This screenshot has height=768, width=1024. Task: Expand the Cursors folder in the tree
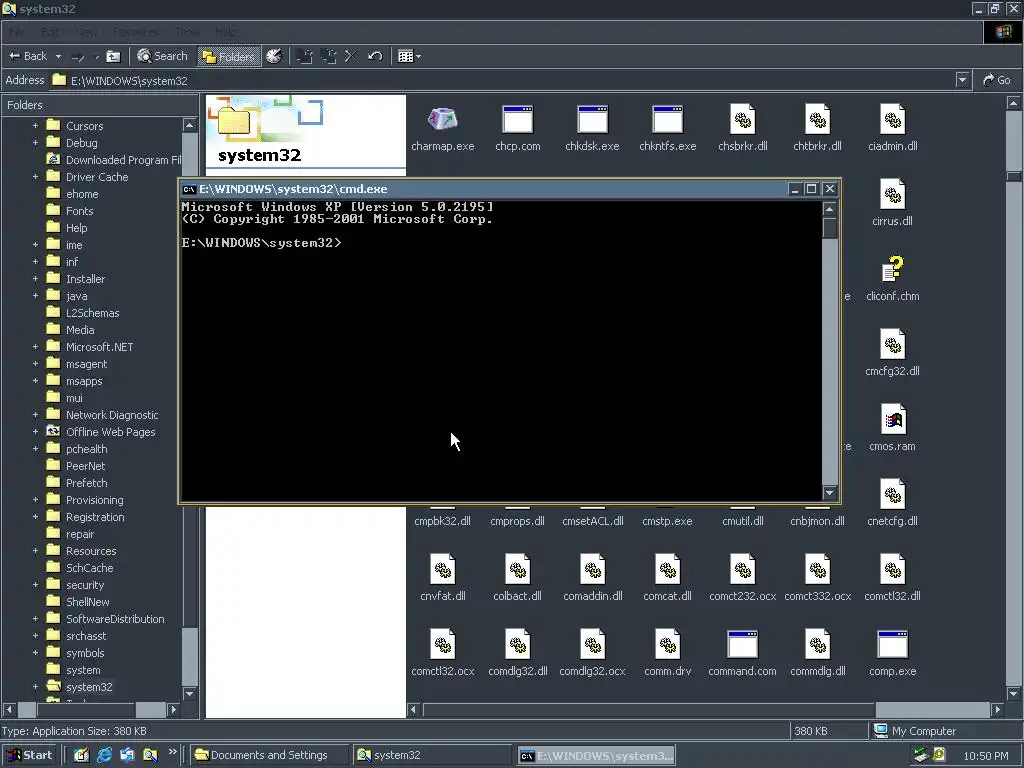pyautogui.click(x=35, y=125)
